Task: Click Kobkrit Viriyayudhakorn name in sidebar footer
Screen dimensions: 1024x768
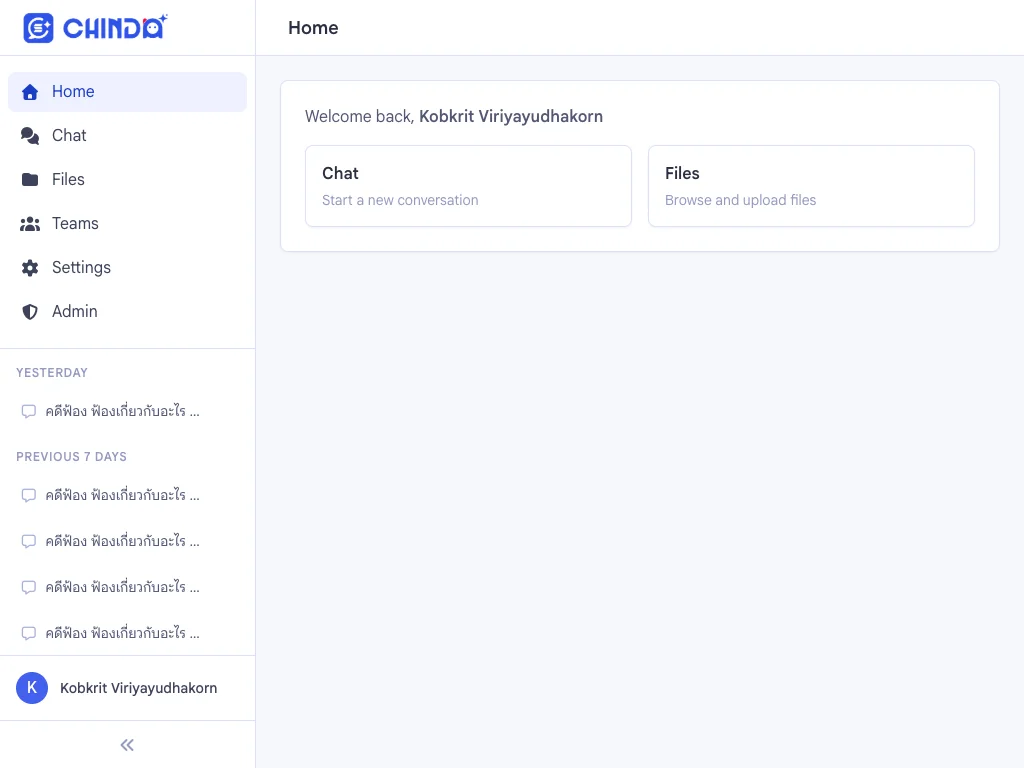Action: 138,688
